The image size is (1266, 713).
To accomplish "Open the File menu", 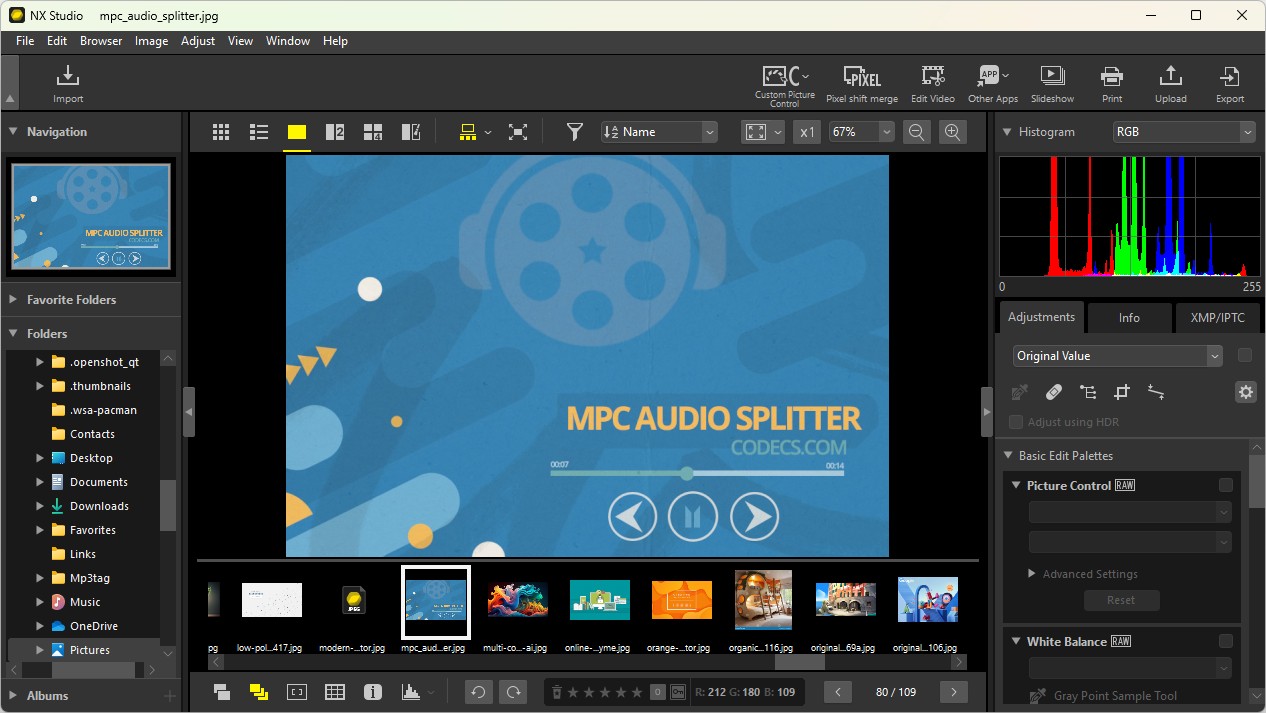I will [25, 41].
